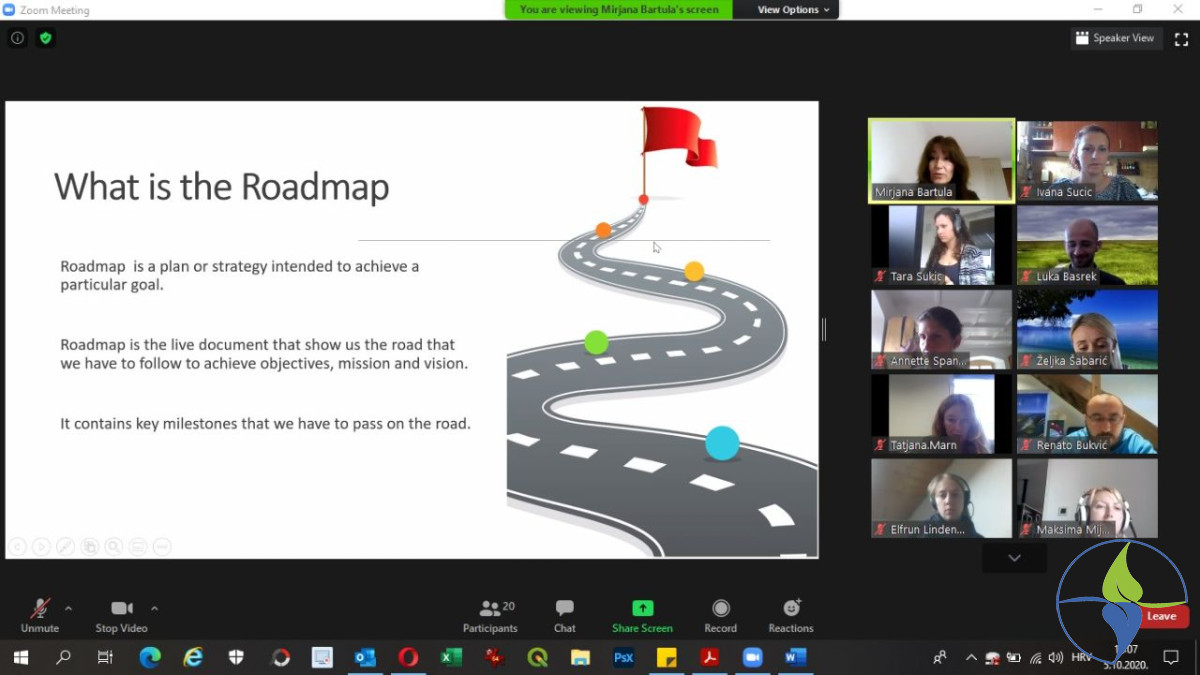Screen dimensions: 1200x675
Task: Click the divider handle between slide and gallery
Action: coord(824,330)
